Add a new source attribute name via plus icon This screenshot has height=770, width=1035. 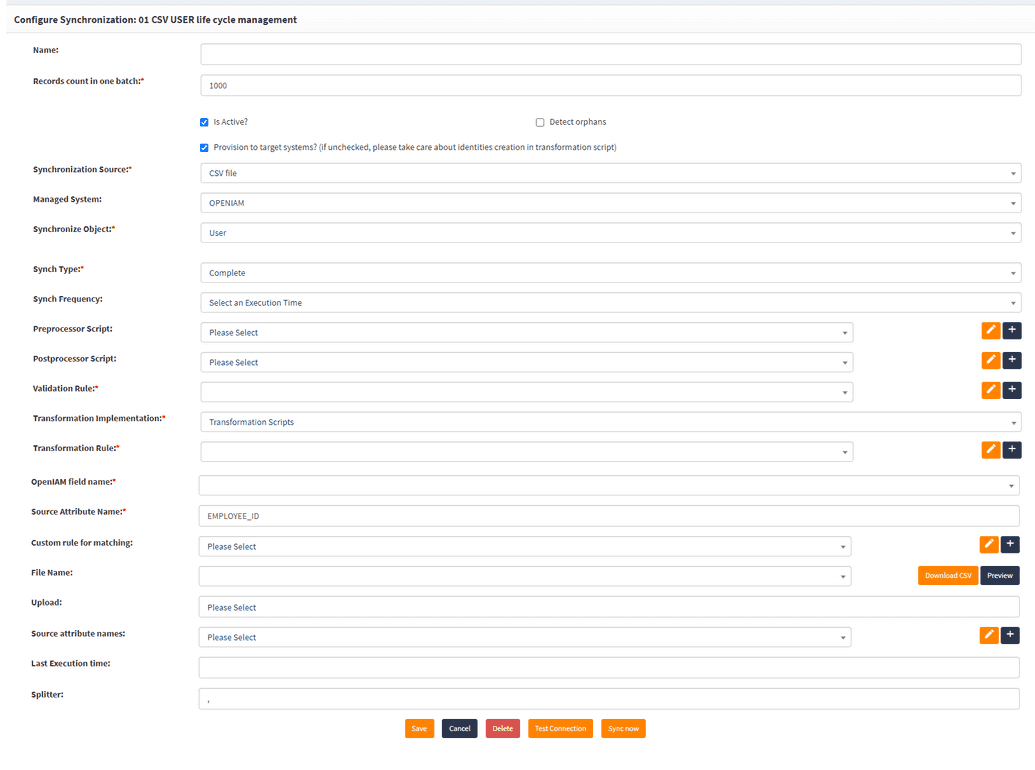pyautogui.click(x=1012, y=635)
